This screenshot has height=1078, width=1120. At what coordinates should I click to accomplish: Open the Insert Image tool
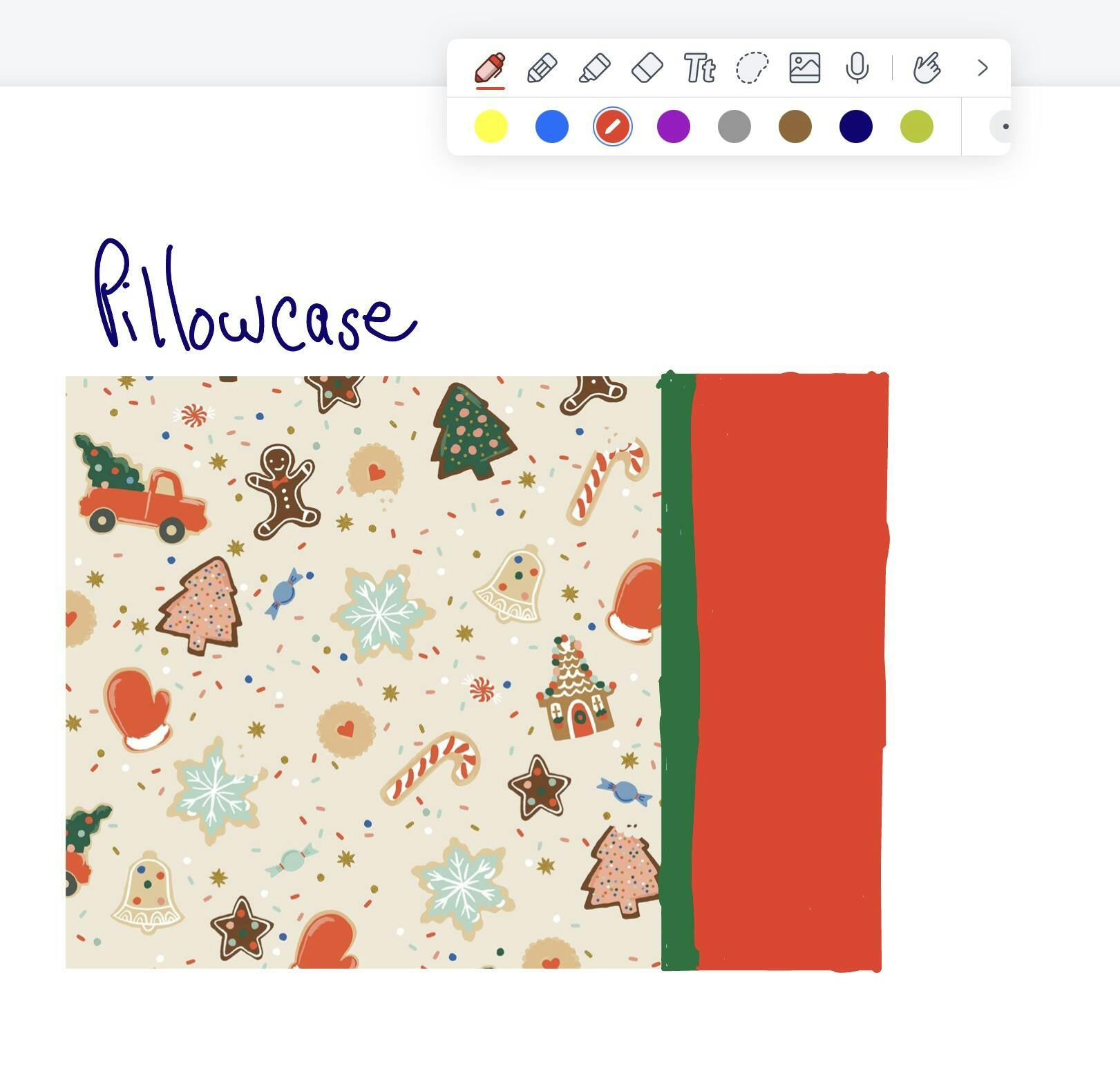(805, 68)
